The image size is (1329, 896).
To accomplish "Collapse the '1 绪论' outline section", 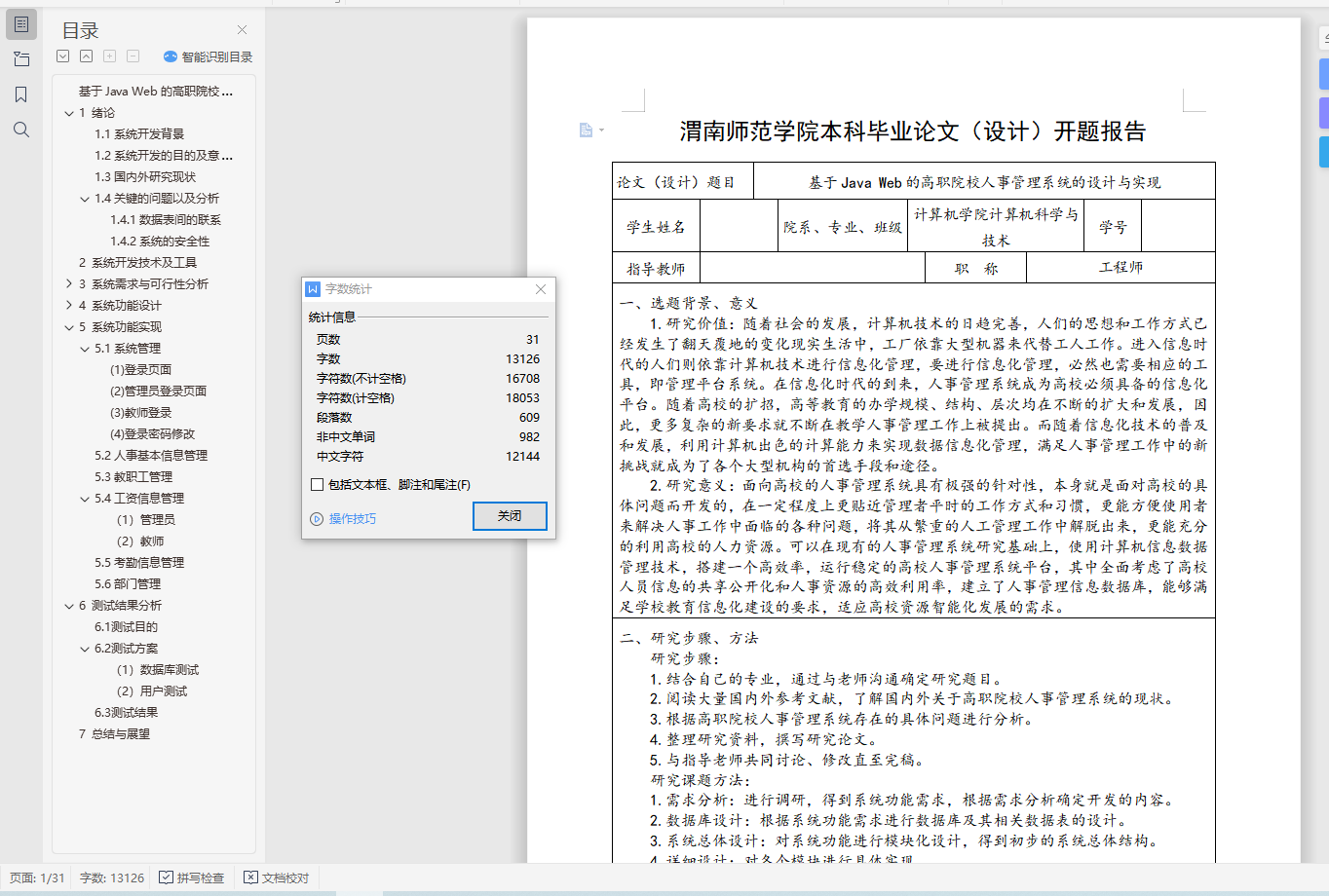I will 69,113.
